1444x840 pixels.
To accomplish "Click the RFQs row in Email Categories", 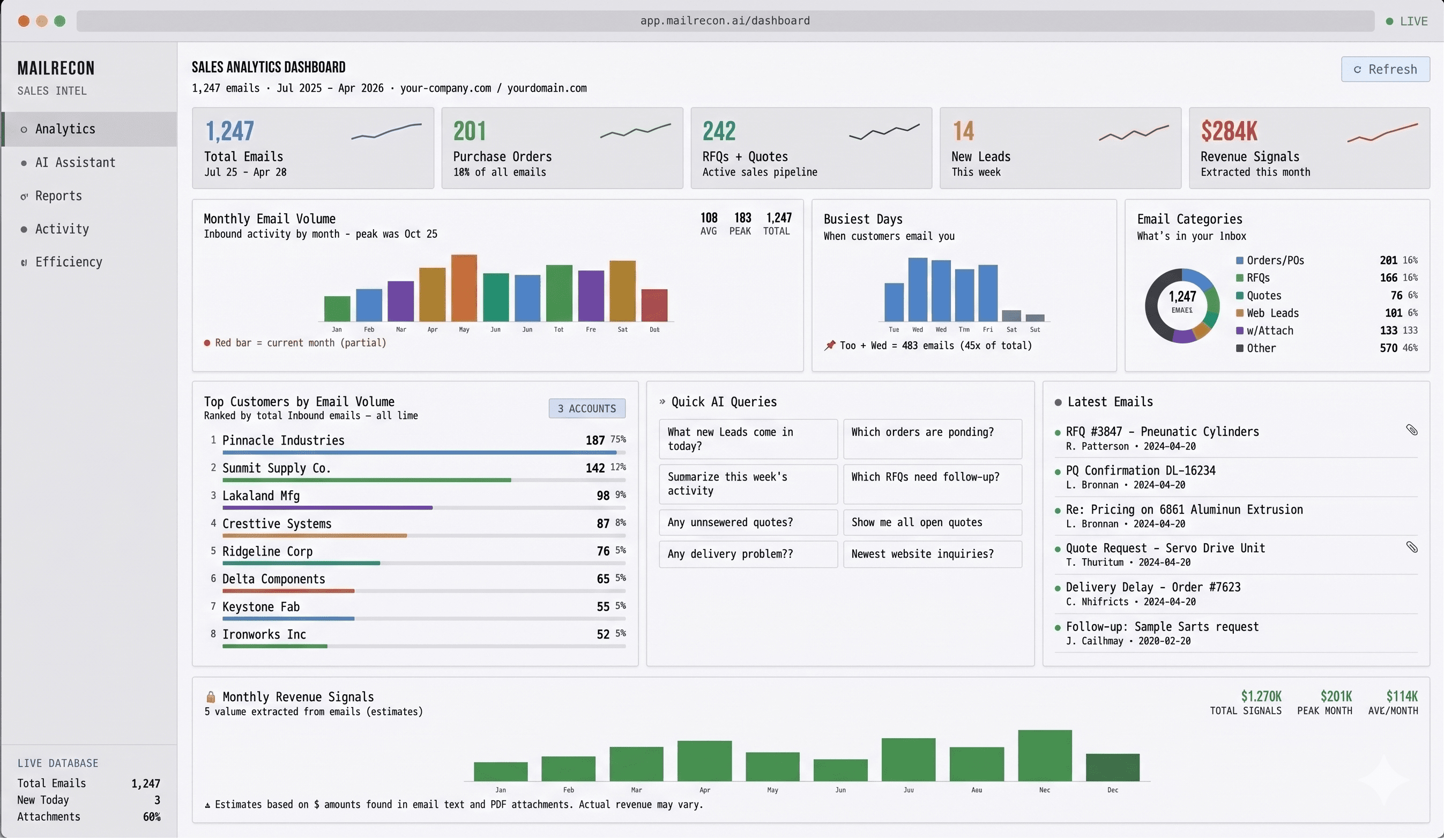I will pyautogui.click(x=1327, y=278).
